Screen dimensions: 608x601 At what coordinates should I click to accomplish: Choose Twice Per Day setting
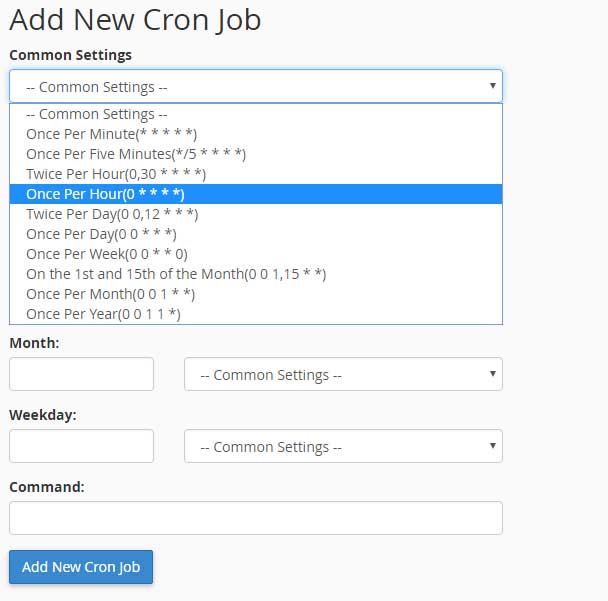coord(112,214)
